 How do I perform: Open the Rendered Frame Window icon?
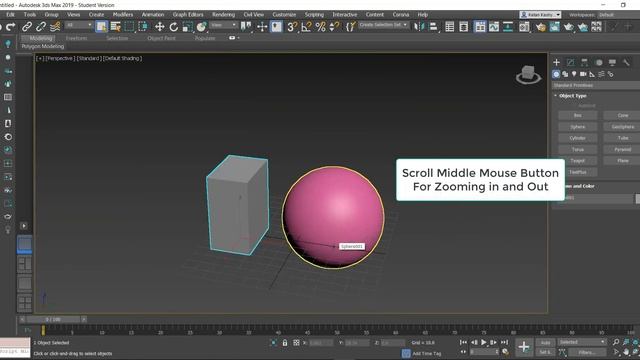pos(555,27)
